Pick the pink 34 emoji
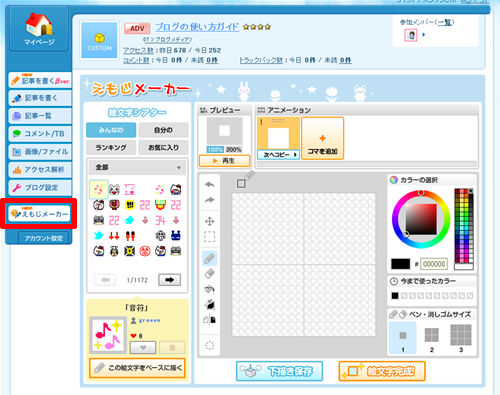 pyautogui.click(x=160, y=220)
